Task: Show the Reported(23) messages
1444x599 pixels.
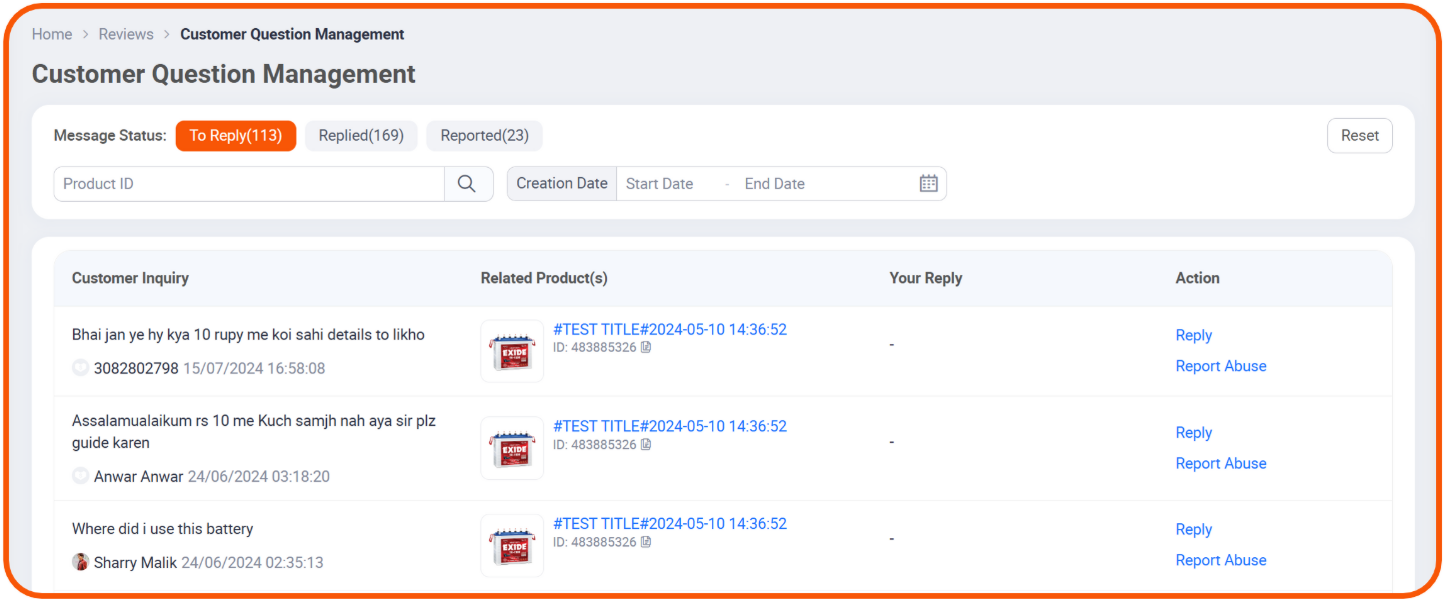Action: pos(484,136)
